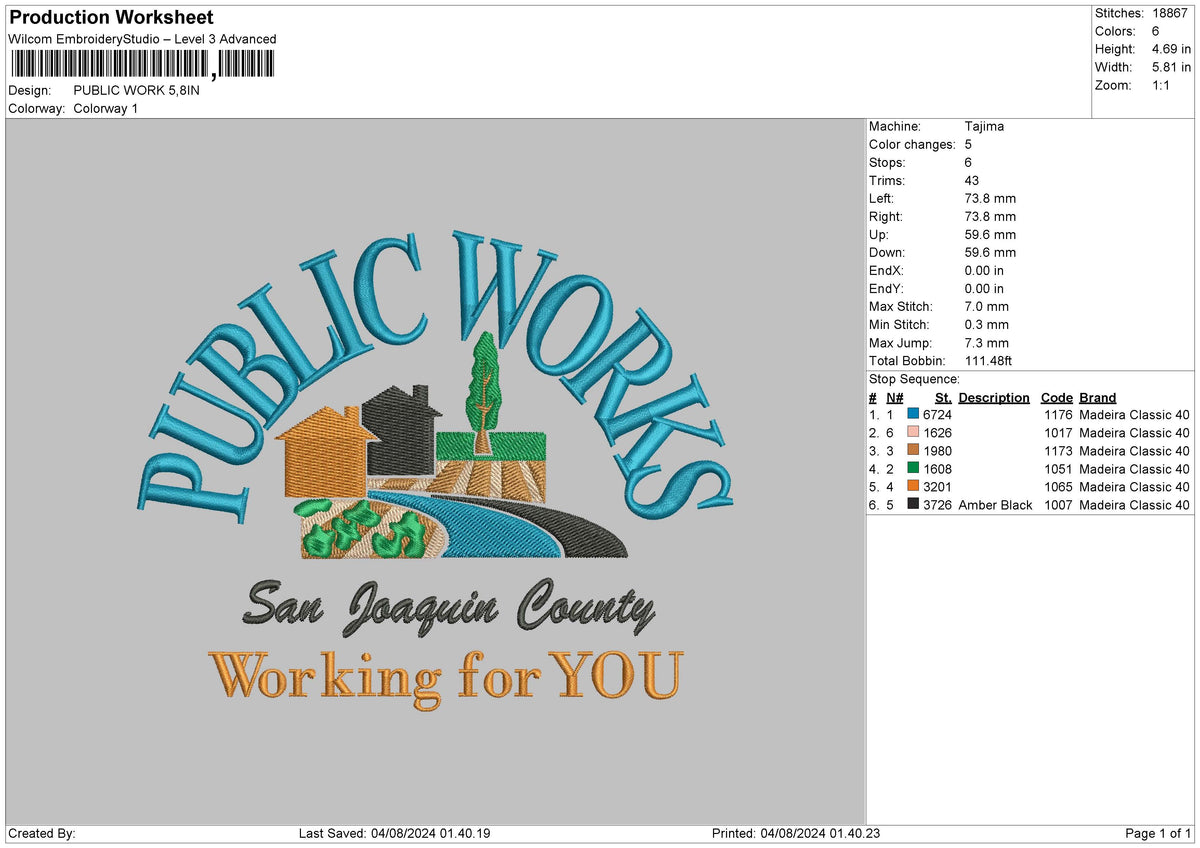Click the 'Stops:' label
This screenshot has width=1200, height=848.
[887, 162]
